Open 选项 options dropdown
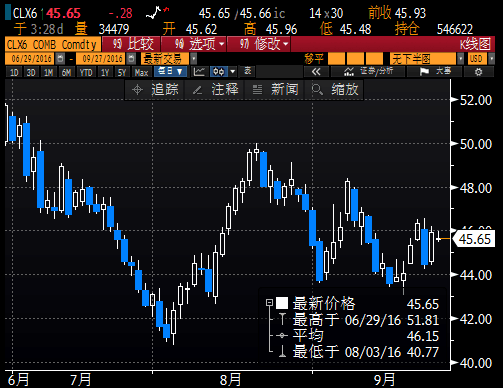This screenshot has width=503, height=388. pos(194,44)
